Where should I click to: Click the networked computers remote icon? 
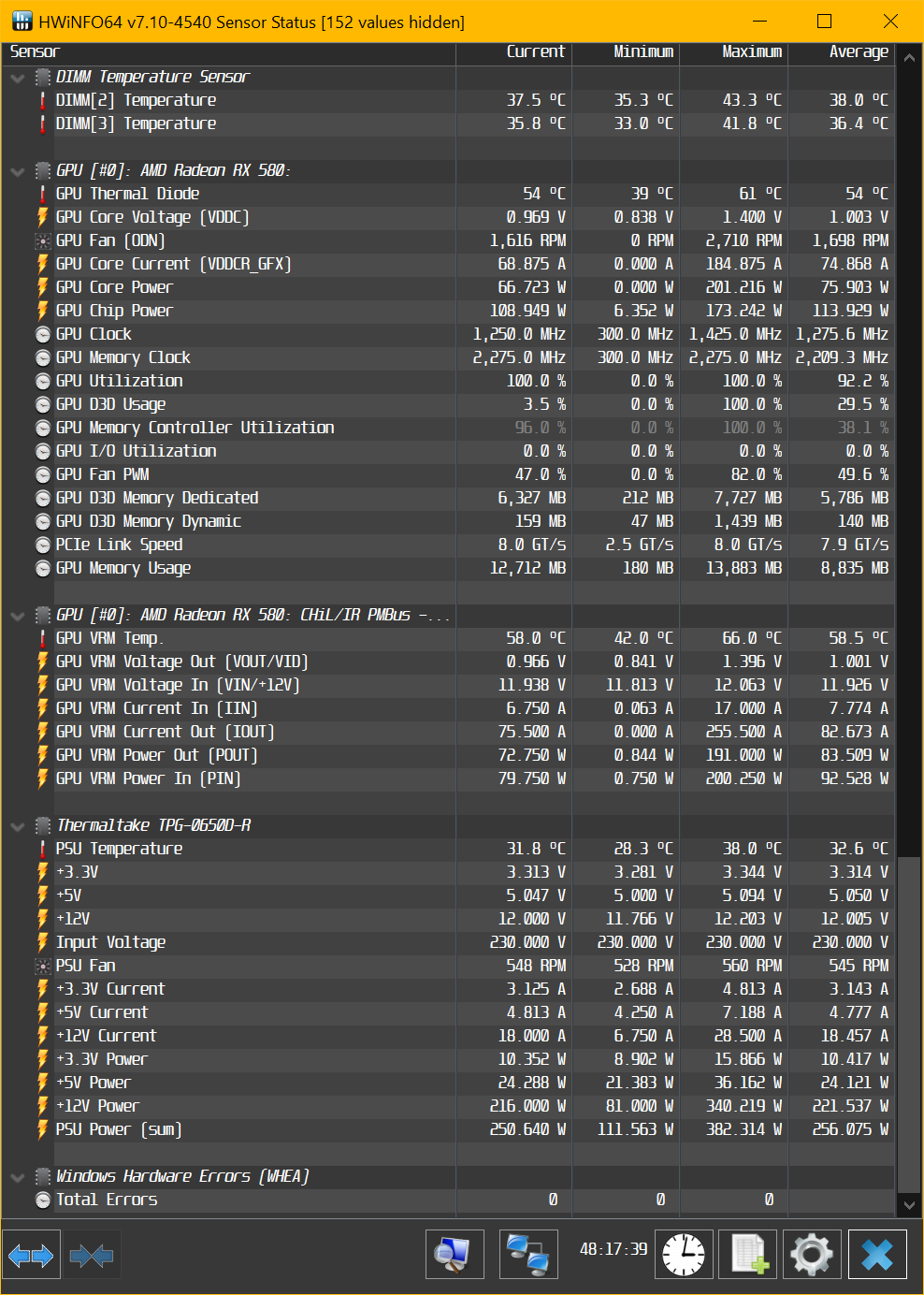pos(528,1255)
